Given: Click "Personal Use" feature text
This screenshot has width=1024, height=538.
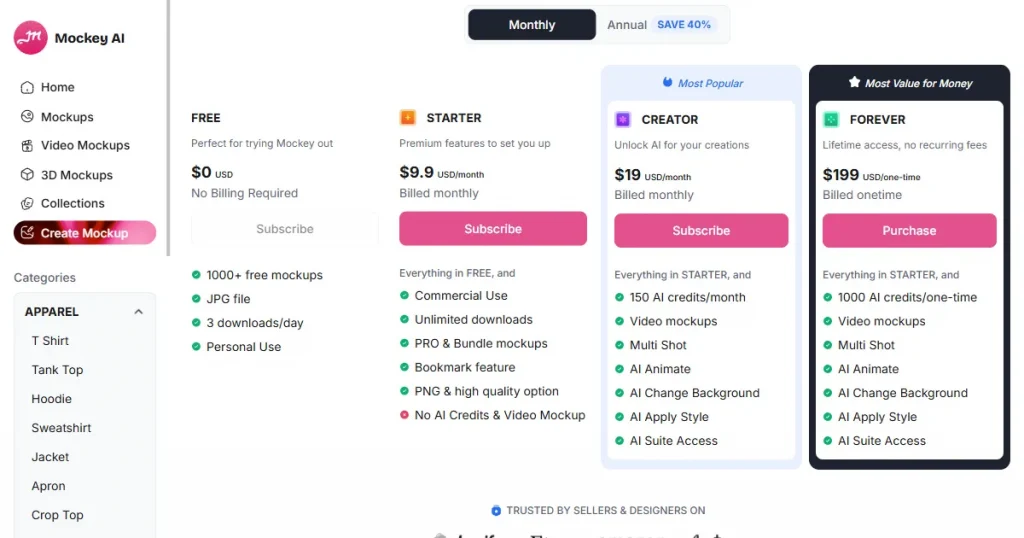Looking at the screenshot, I should 244,347.
